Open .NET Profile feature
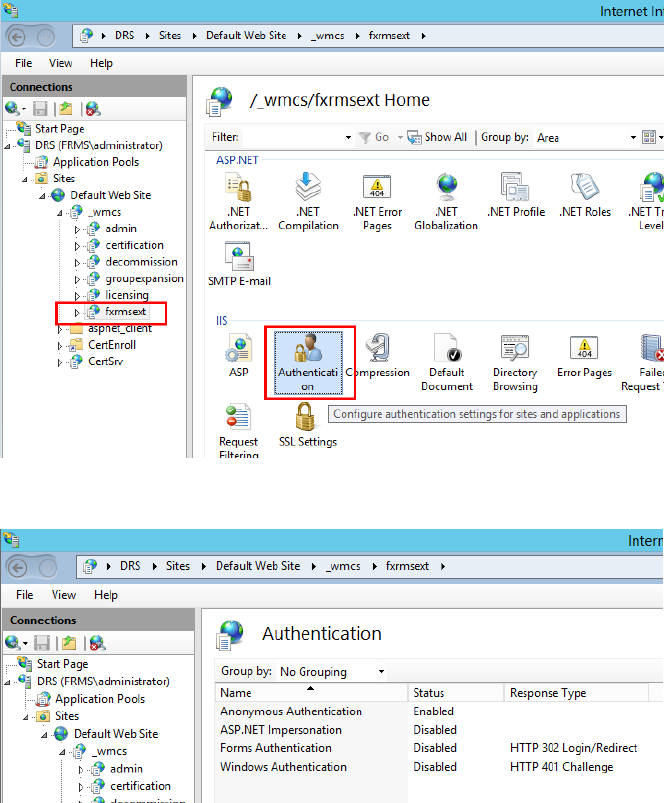 tap(516, 195)
